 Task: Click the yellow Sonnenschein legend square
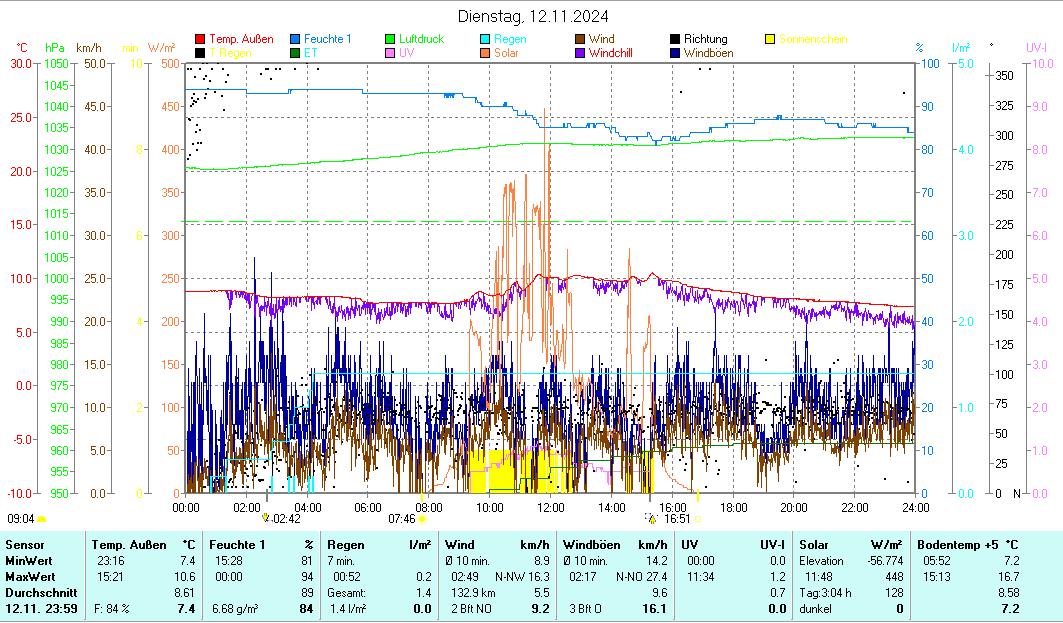(770, 40)
